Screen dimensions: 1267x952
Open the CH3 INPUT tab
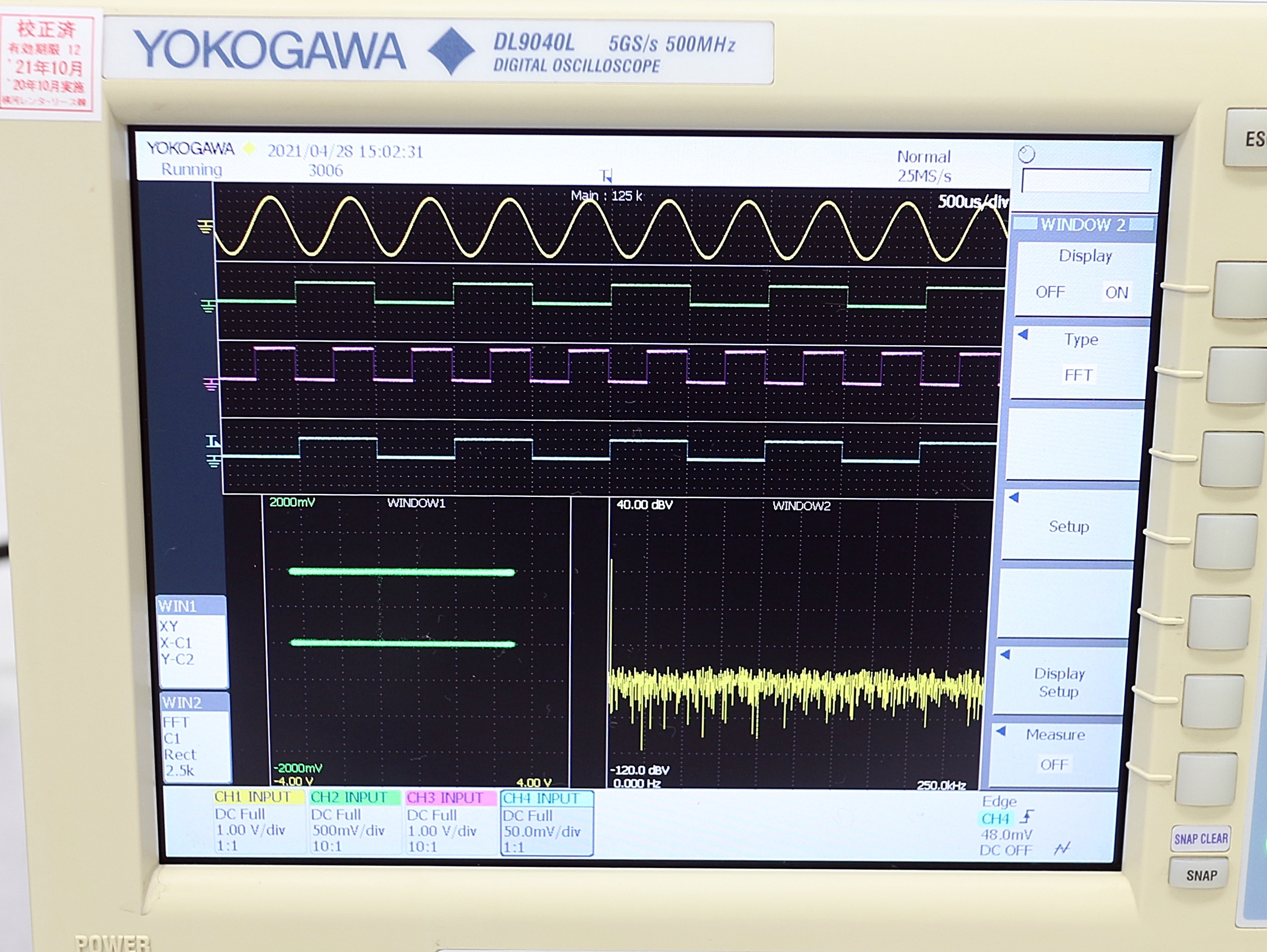[451, 798]
